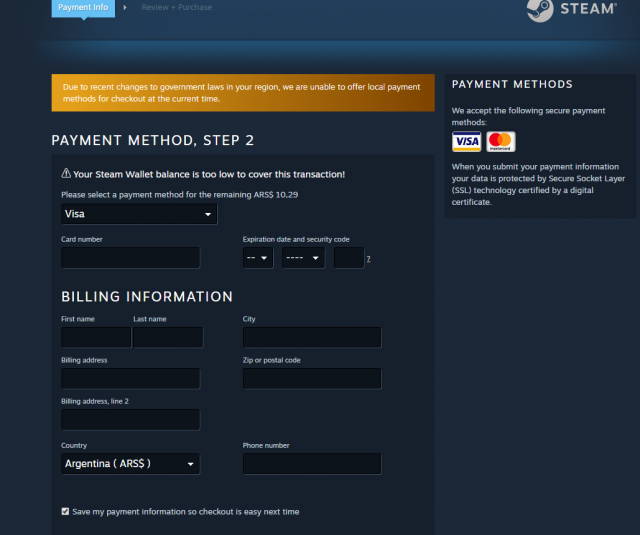Image resolution: width=640 pixels, height=535 pixels.
Task: Focus the City input field
Action: [312, 337]
